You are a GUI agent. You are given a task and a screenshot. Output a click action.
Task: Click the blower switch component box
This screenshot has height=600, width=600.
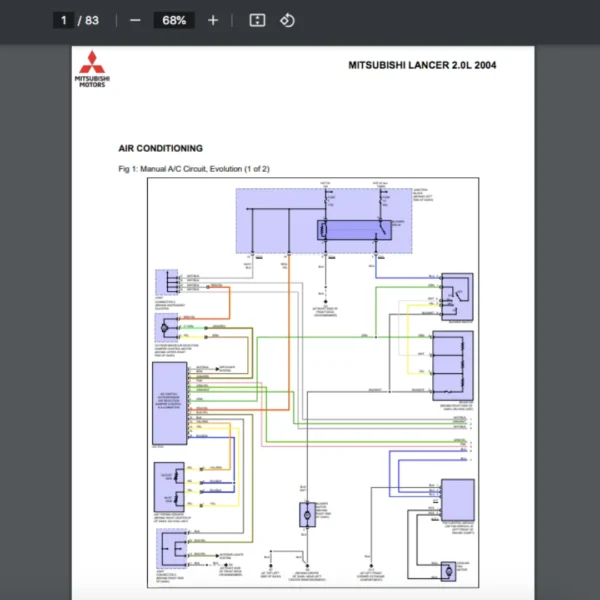click(x=457, y=297)
